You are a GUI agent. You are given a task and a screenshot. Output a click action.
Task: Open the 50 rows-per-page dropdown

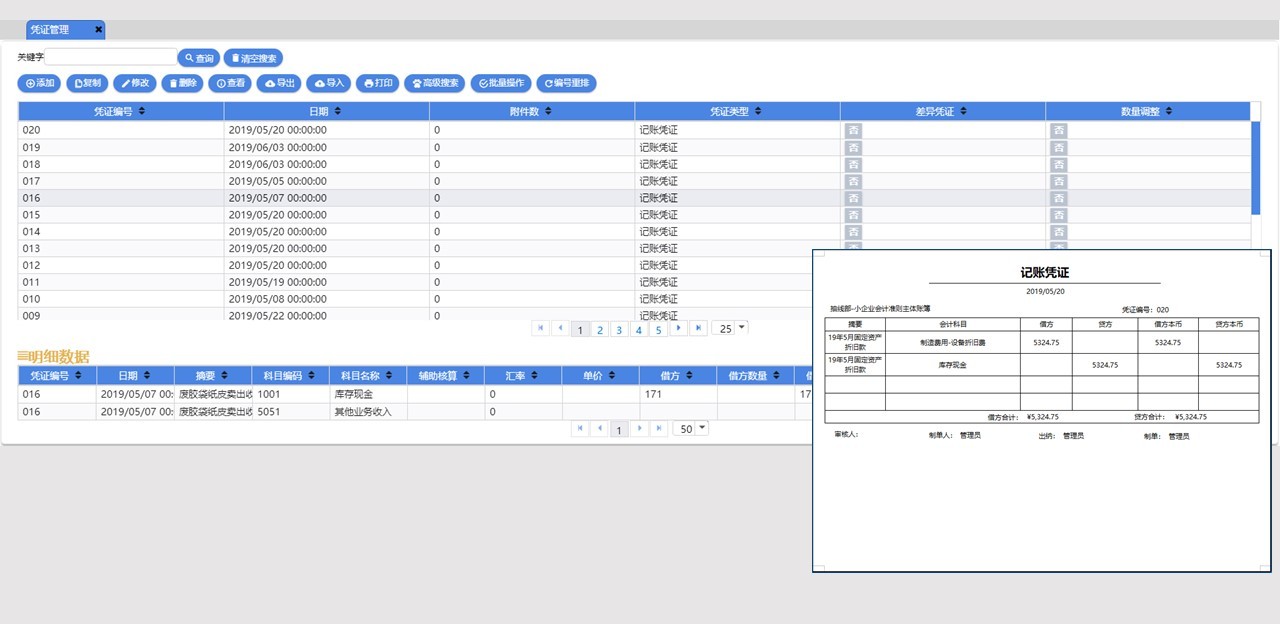(x=700, y=428)
